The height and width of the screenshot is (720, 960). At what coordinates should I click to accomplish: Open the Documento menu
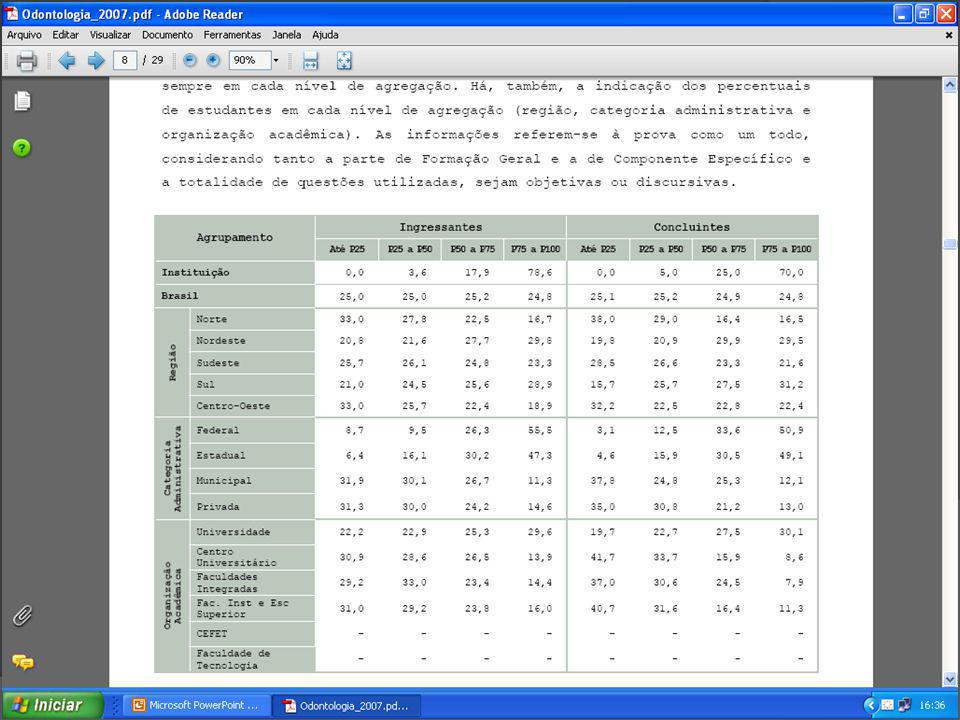point(167,35)
